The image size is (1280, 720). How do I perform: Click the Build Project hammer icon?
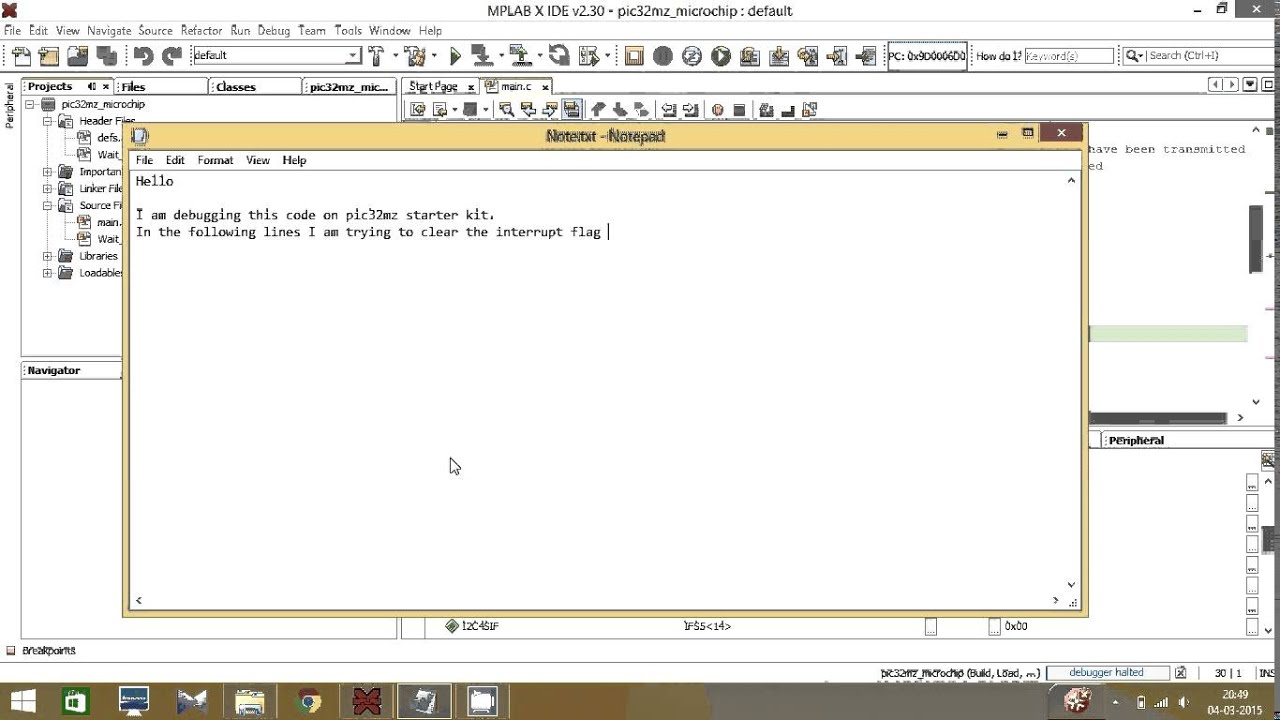377,56
